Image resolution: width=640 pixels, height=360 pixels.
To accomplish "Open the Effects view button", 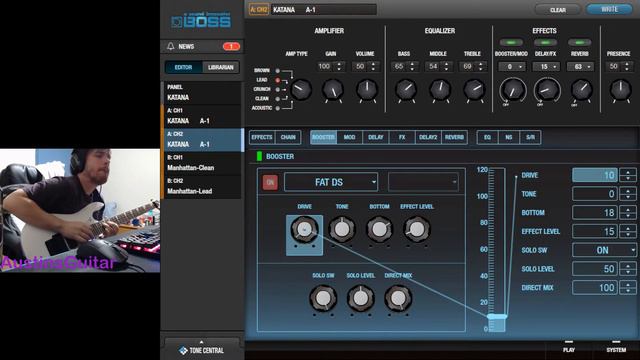I will 262,138.
